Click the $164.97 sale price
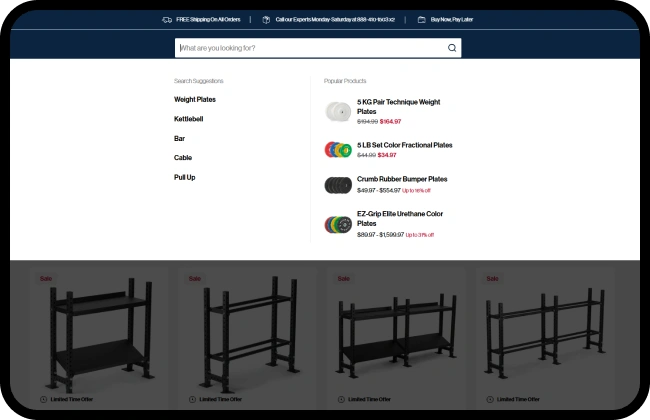Image resolution: width=650 pixels, height=420 pixels. click(390, 121)
